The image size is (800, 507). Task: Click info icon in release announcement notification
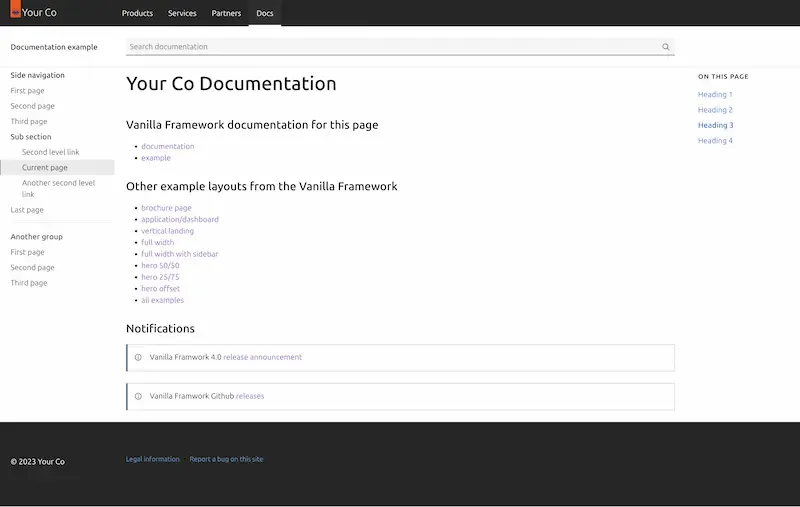pyautogui.click(x=139, y=357)
